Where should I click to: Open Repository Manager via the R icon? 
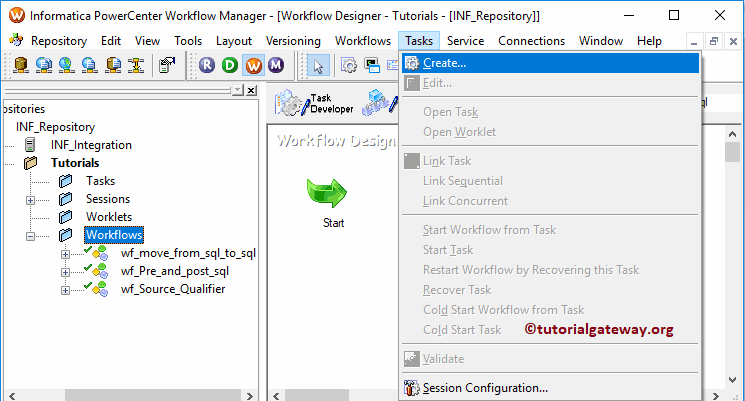coord(207,65)
